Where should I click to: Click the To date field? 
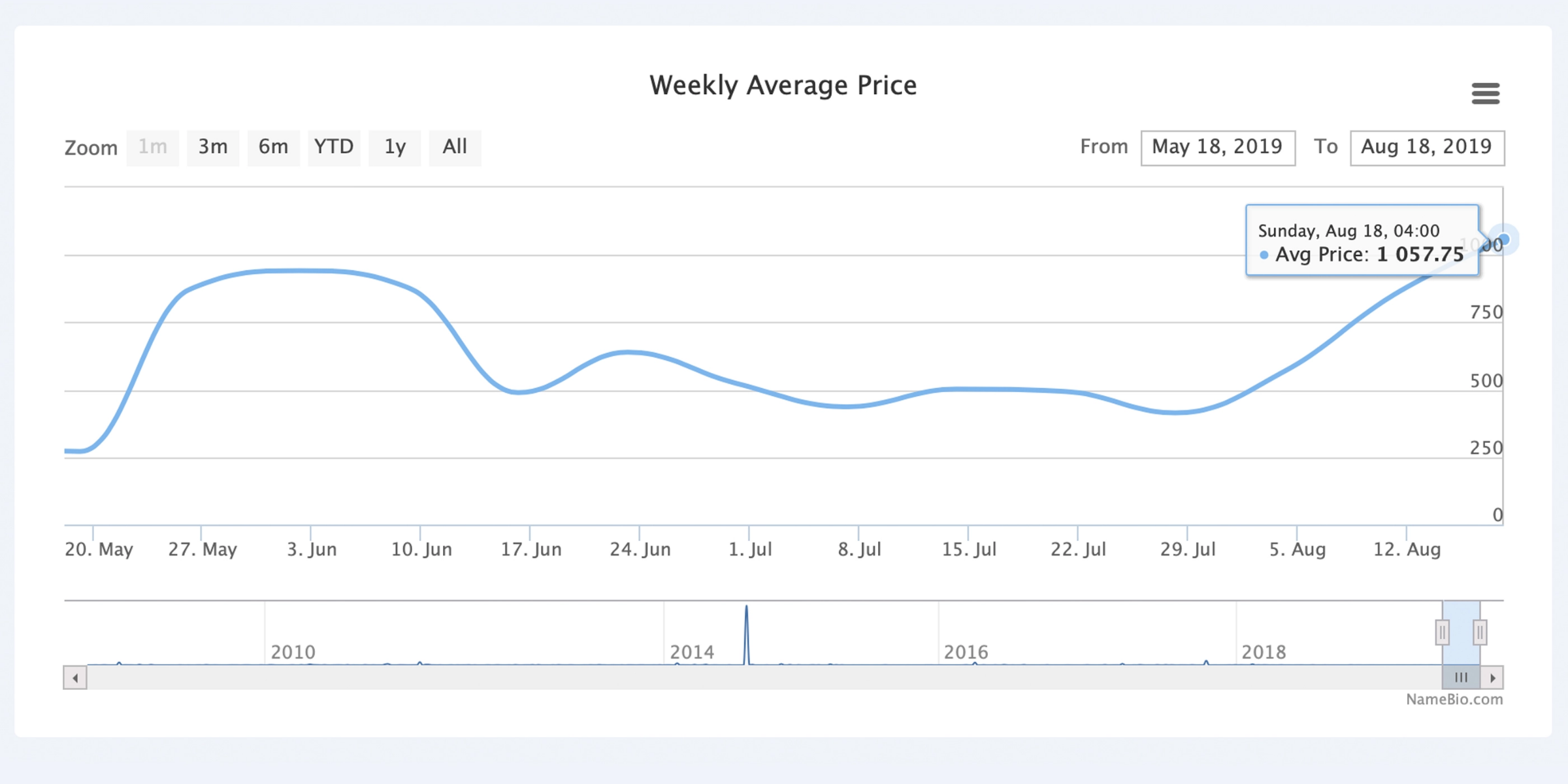click(1427, 148)
